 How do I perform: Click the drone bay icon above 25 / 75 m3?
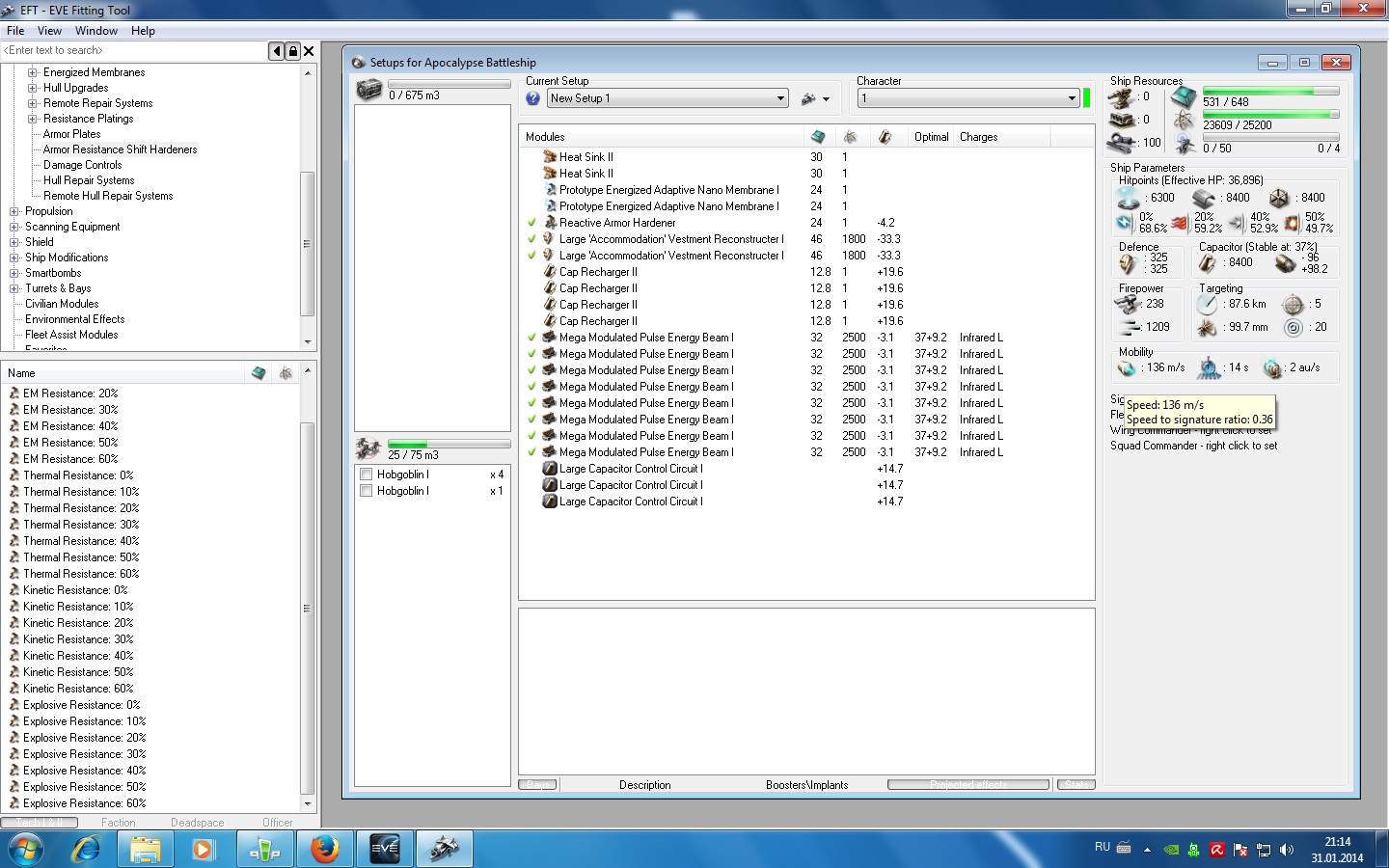click(x=368, y=448)
